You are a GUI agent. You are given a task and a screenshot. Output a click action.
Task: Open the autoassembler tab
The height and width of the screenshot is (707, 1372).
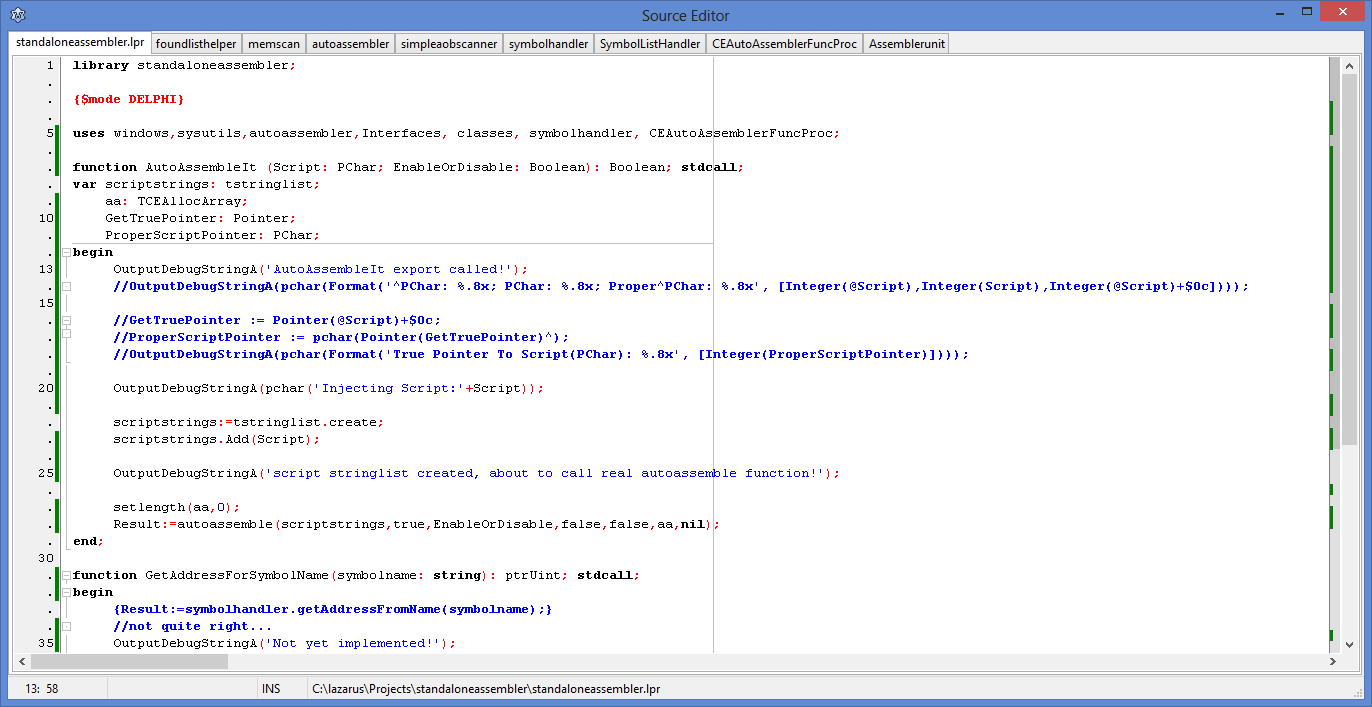tap(350, 43)
